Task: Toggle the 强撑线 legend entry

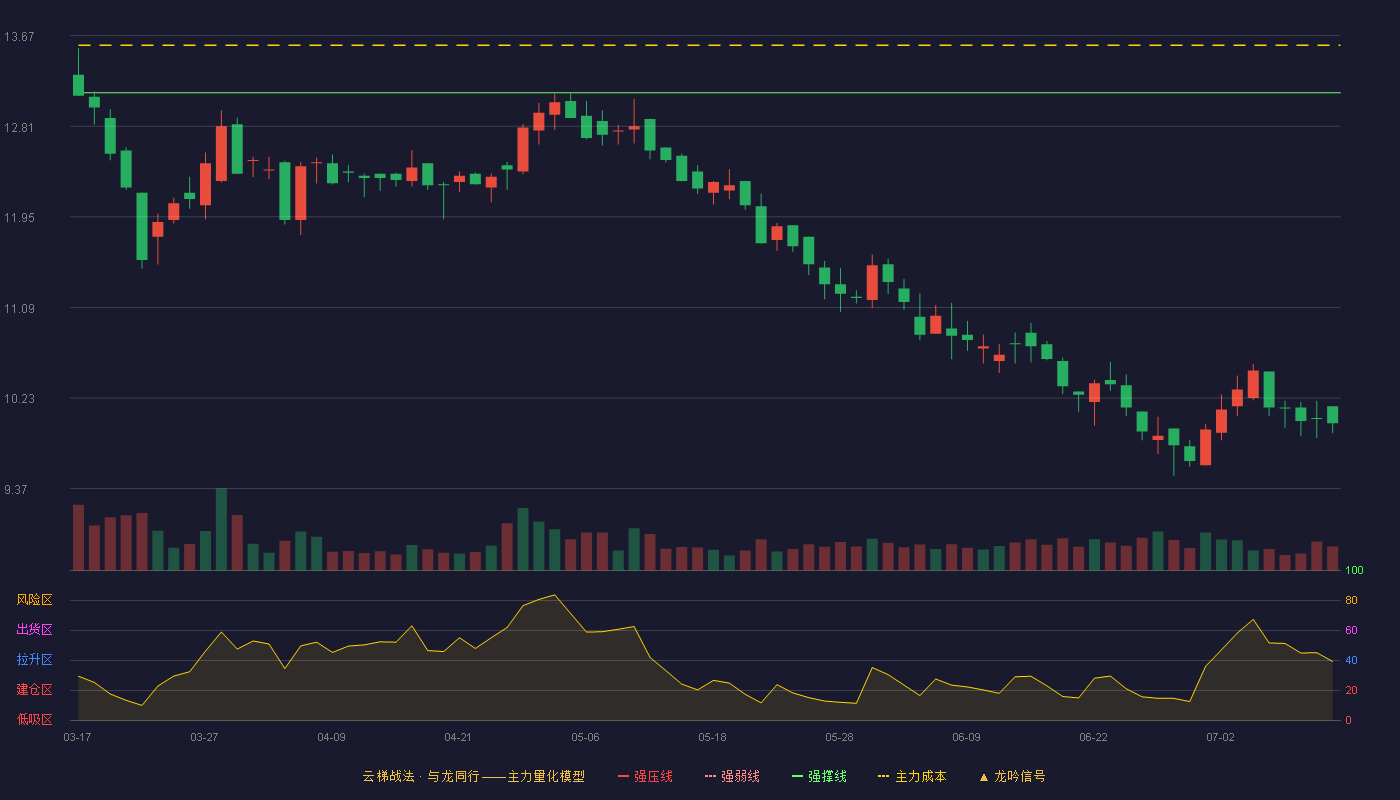Action: coord(819,776)
